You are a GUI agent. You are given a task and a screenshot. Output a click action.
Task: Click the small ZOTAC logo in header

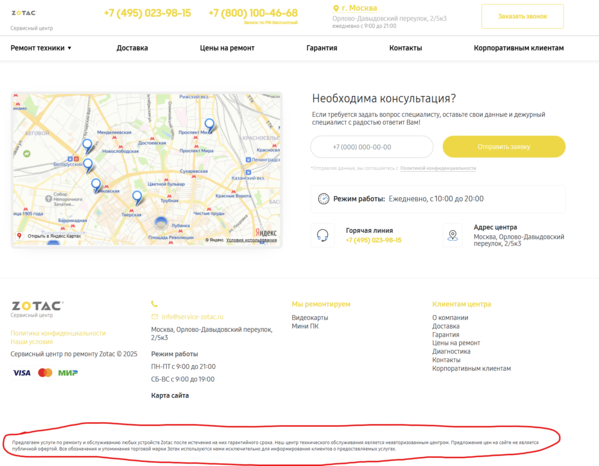[23, 13]
